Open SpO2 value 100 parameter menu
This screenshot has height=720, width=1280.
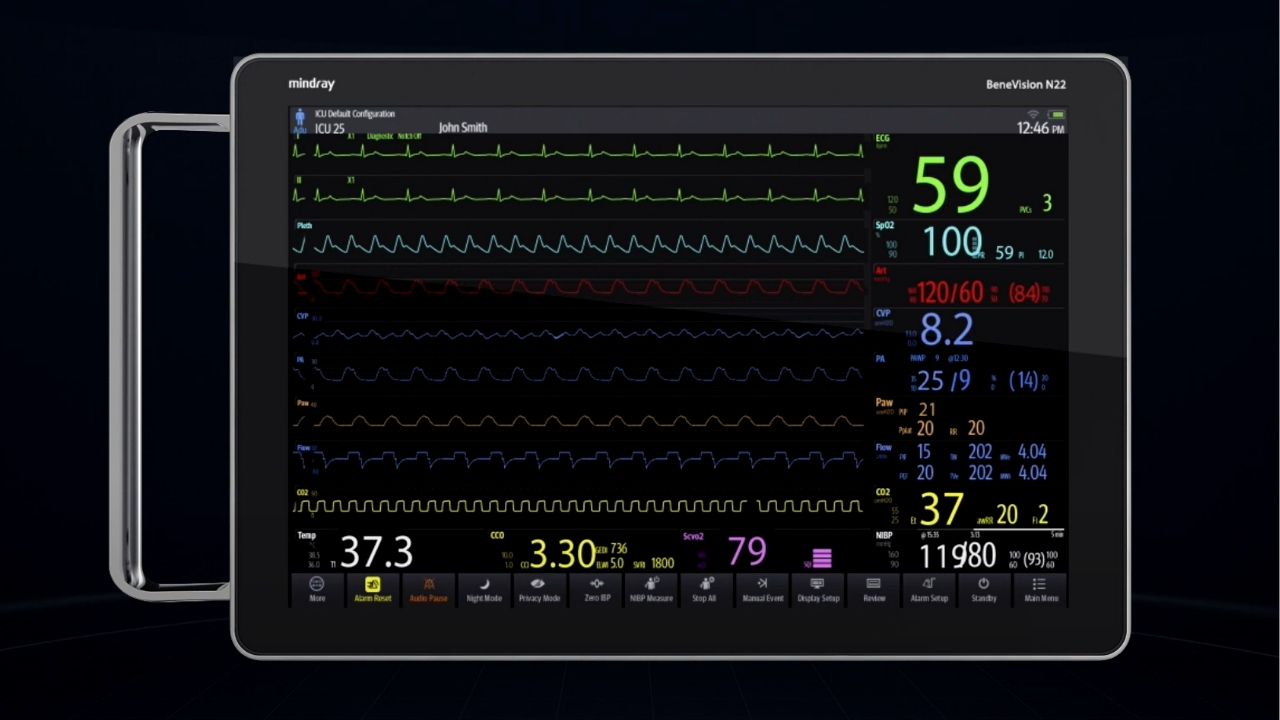952,242
